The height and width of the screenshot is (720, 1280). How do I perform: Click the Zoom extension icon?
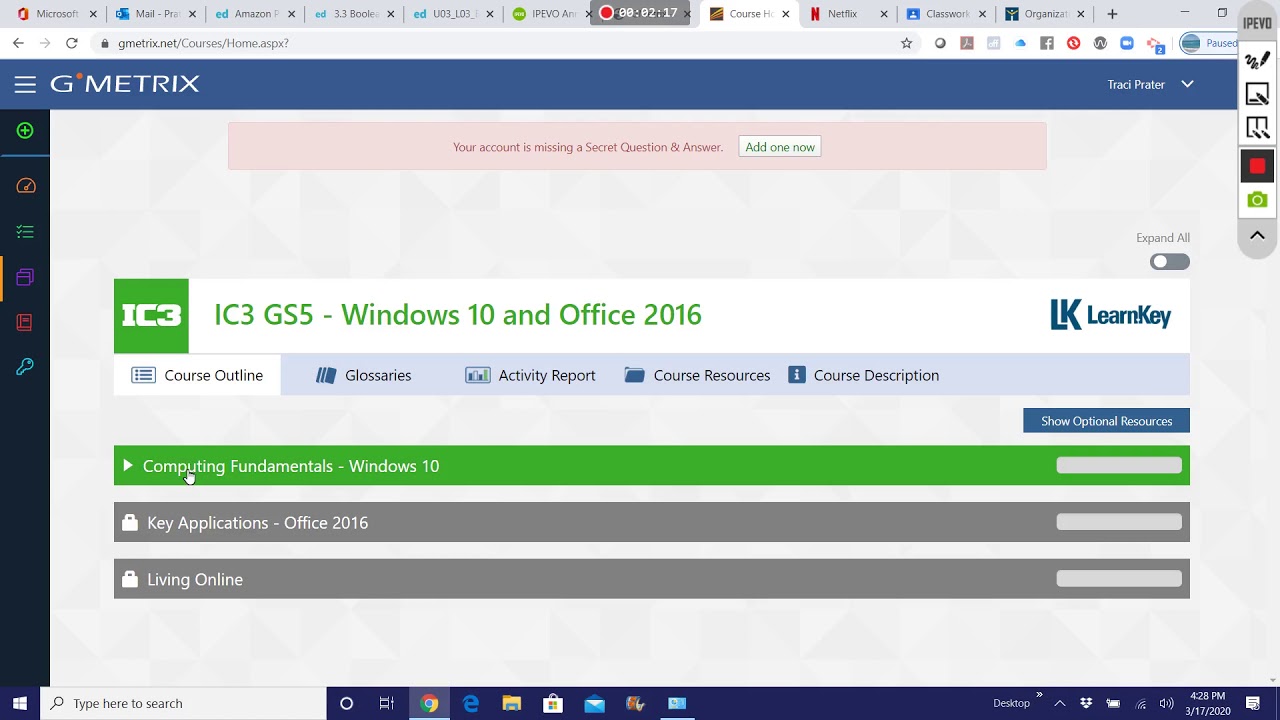pos(1127,43)
